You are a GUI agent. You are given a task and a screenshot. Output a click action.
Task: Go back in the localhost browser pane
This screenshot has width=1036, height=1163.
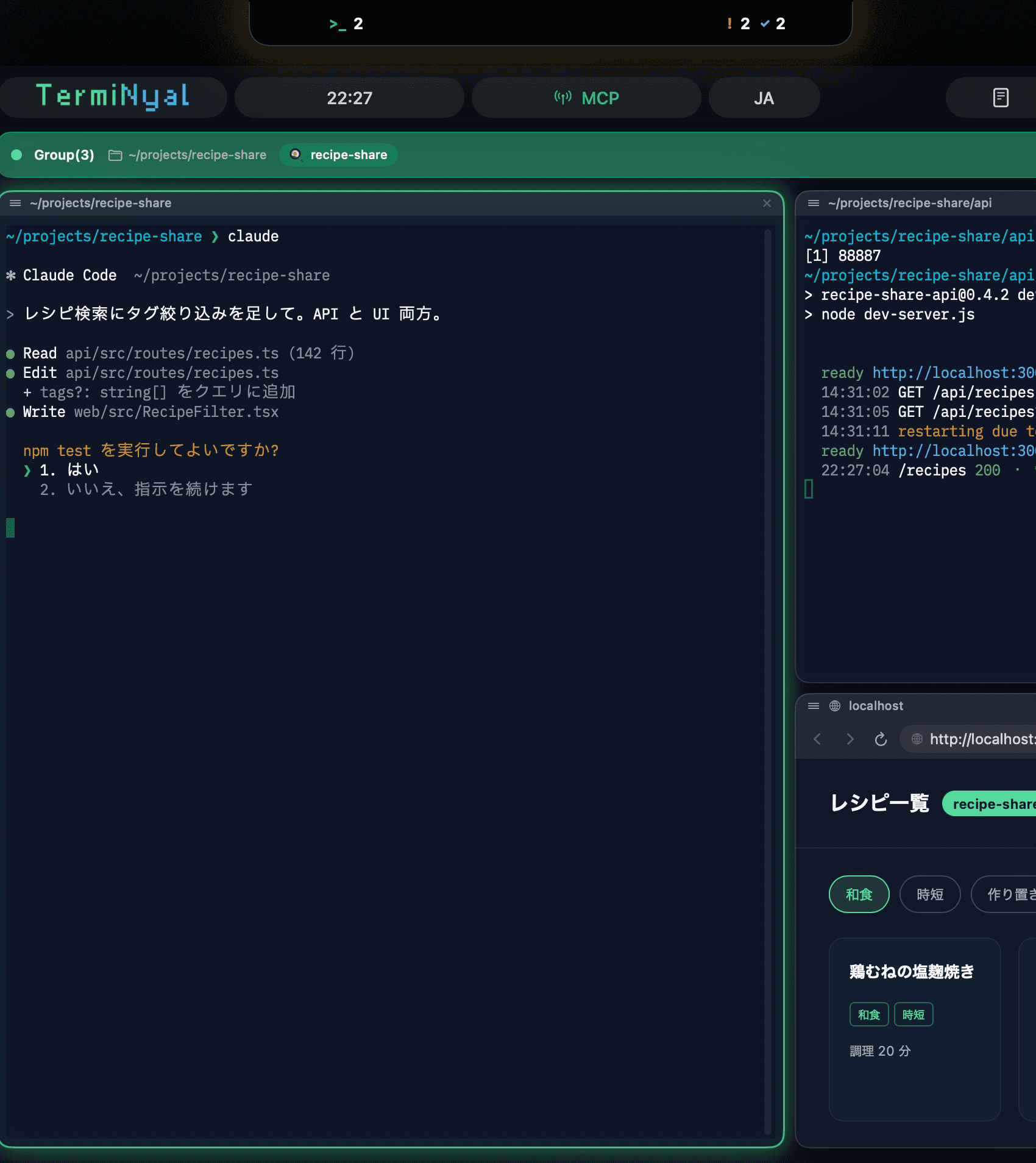(817, 739)
